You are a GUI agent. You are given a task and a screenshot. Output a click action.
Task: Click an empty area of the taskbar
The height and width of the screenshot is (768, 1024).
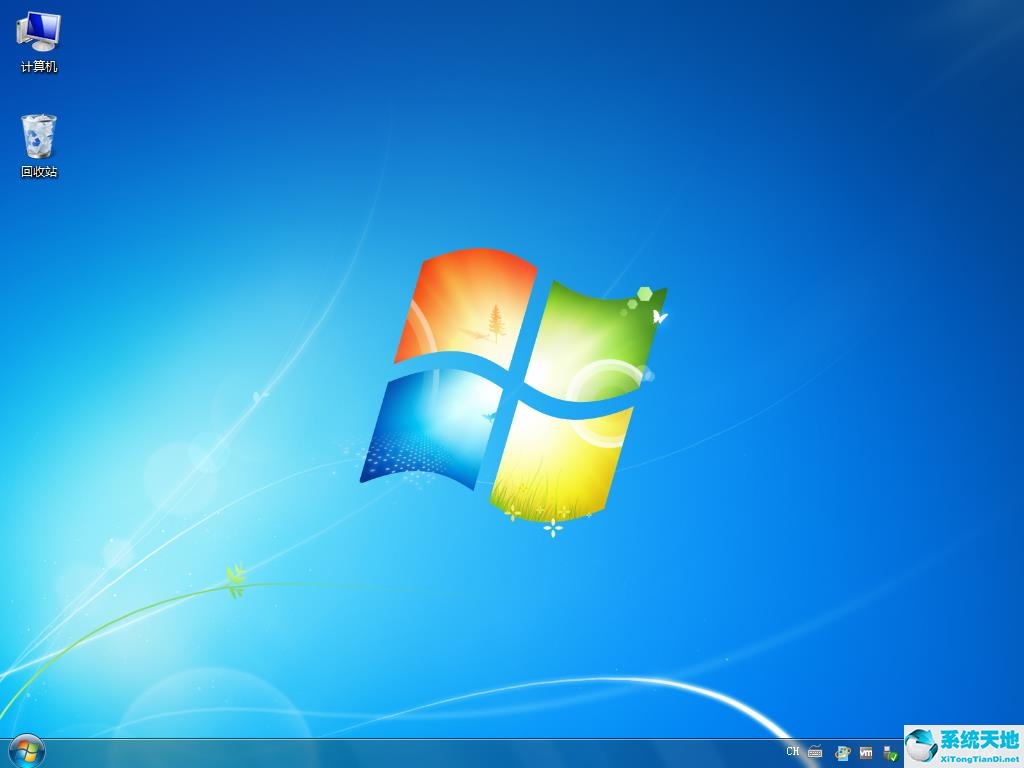(x=400, y=753)
